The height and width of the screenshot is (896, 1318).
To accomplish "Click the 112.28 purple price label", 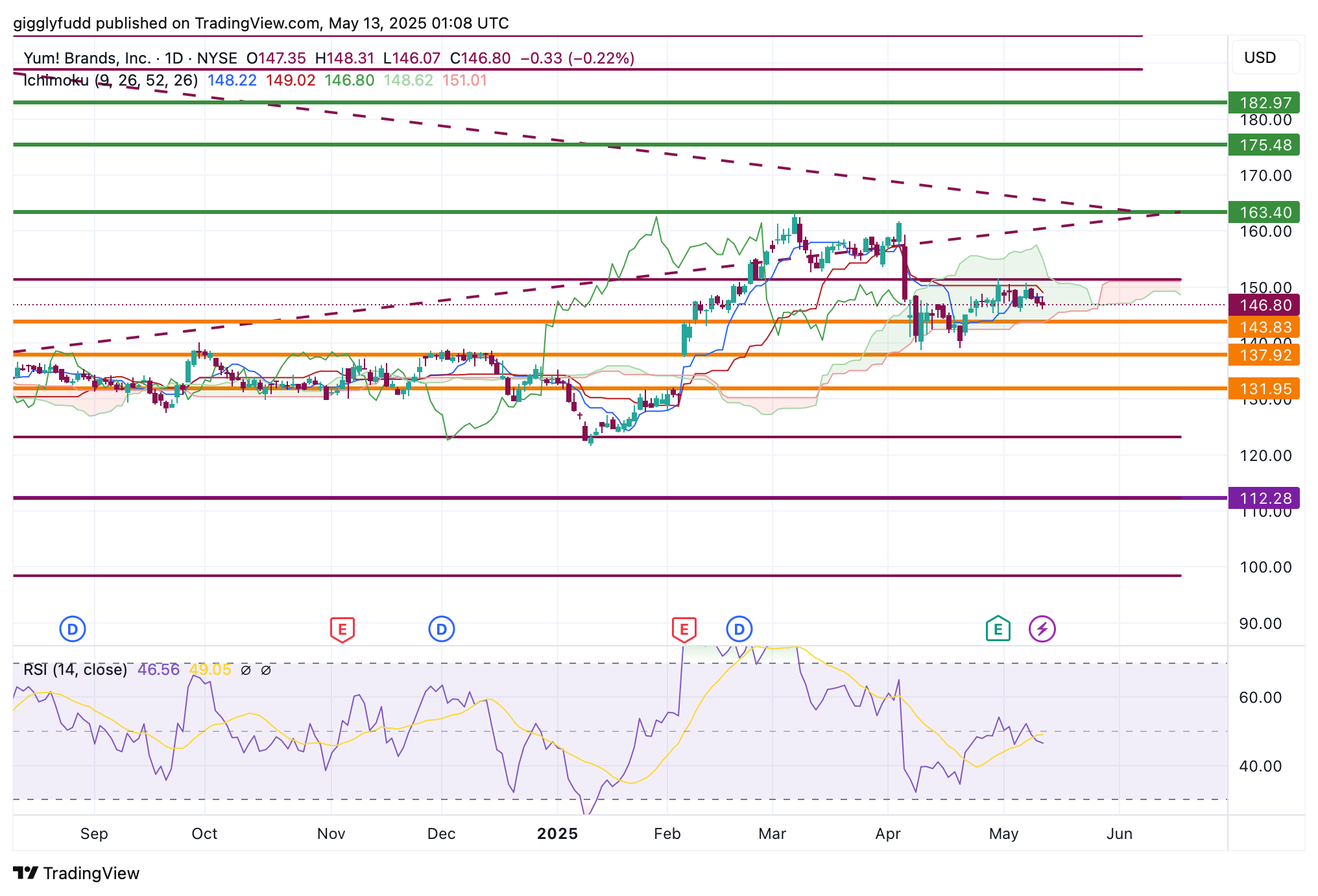I will (x=1265, y=498).
